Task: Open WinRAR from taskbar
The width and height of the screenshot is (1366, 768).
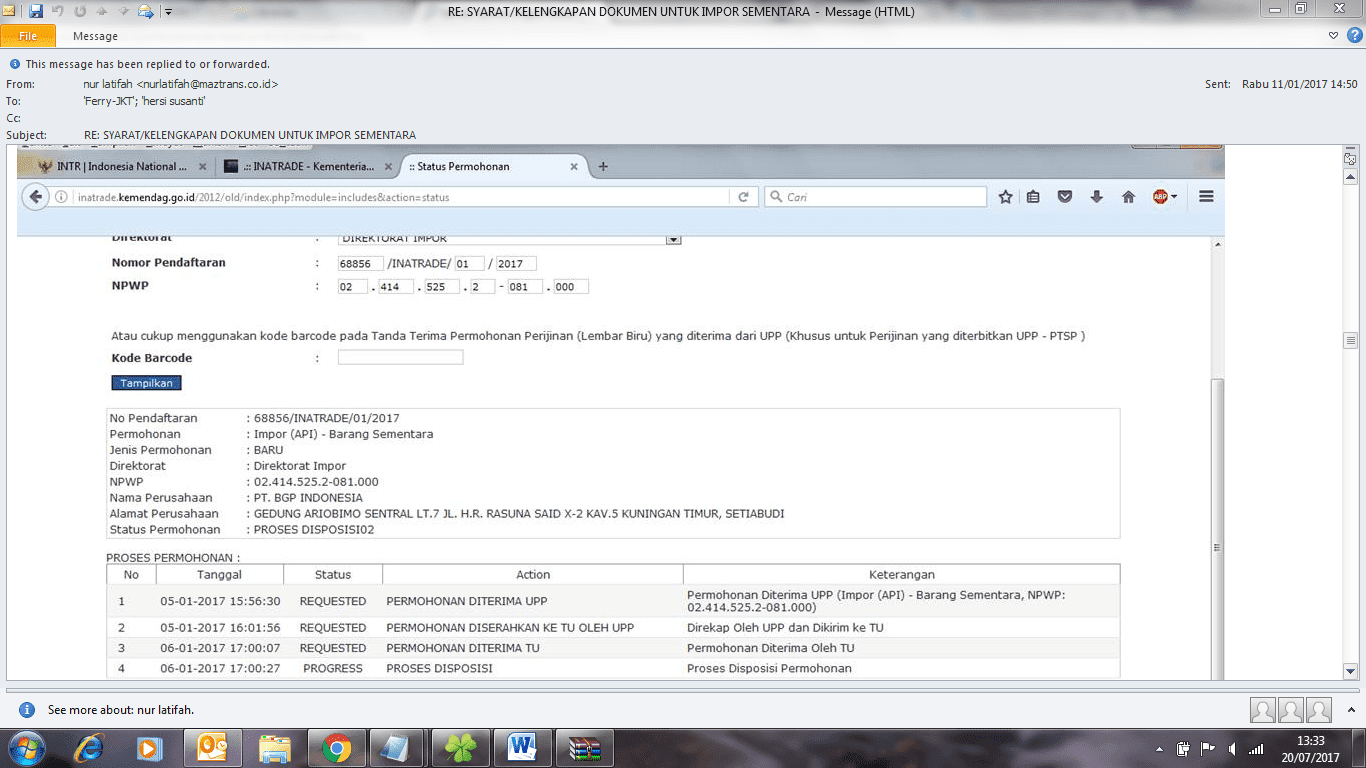Action: 585,748
